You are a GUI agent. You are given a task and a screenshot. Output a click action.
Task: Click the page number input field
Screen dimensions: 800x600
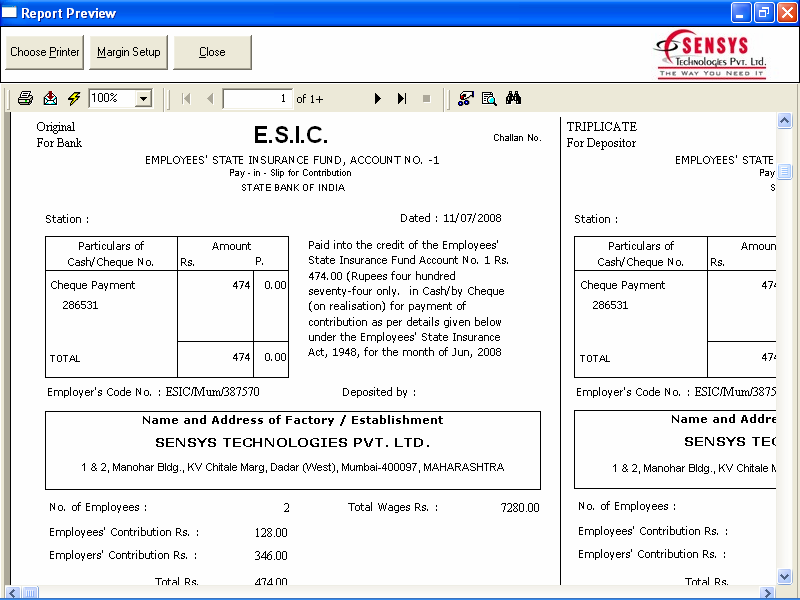pos(258,98)
